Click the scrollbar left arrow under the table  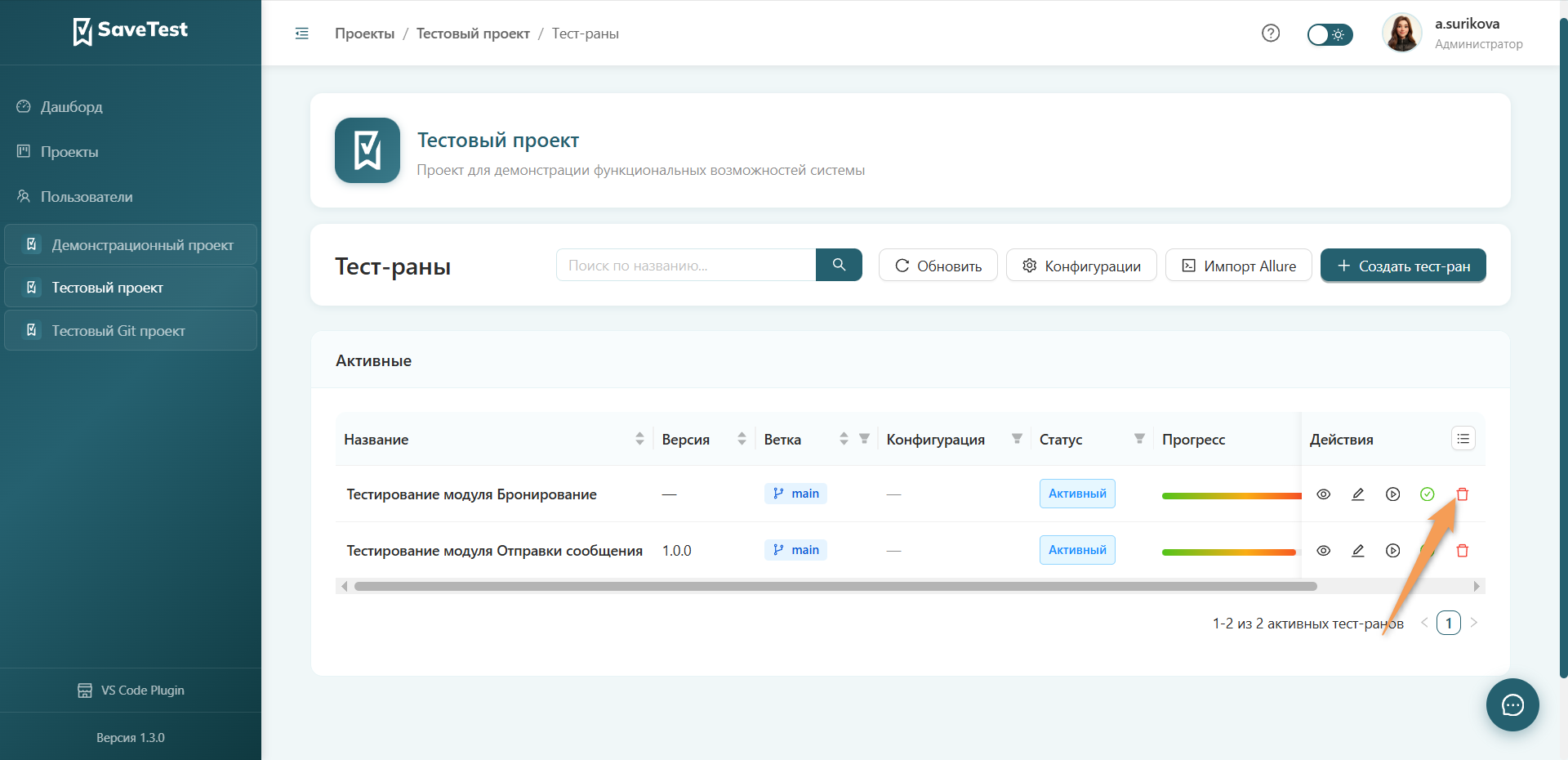point(344,586)
